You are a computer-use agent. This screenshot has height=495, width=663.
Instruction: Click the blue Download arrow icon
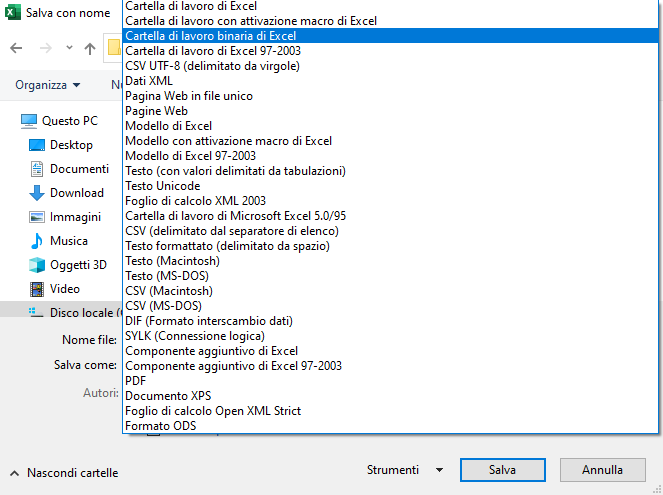[37, 193]
